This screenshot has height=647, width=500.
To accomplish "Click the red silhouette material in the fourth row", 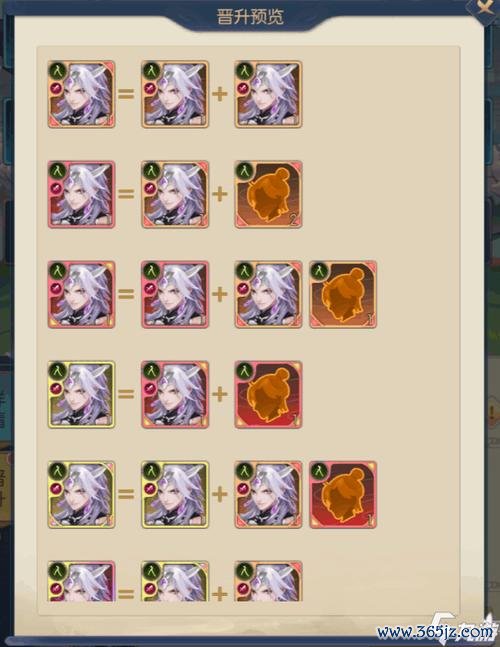I will pos(269,394).
